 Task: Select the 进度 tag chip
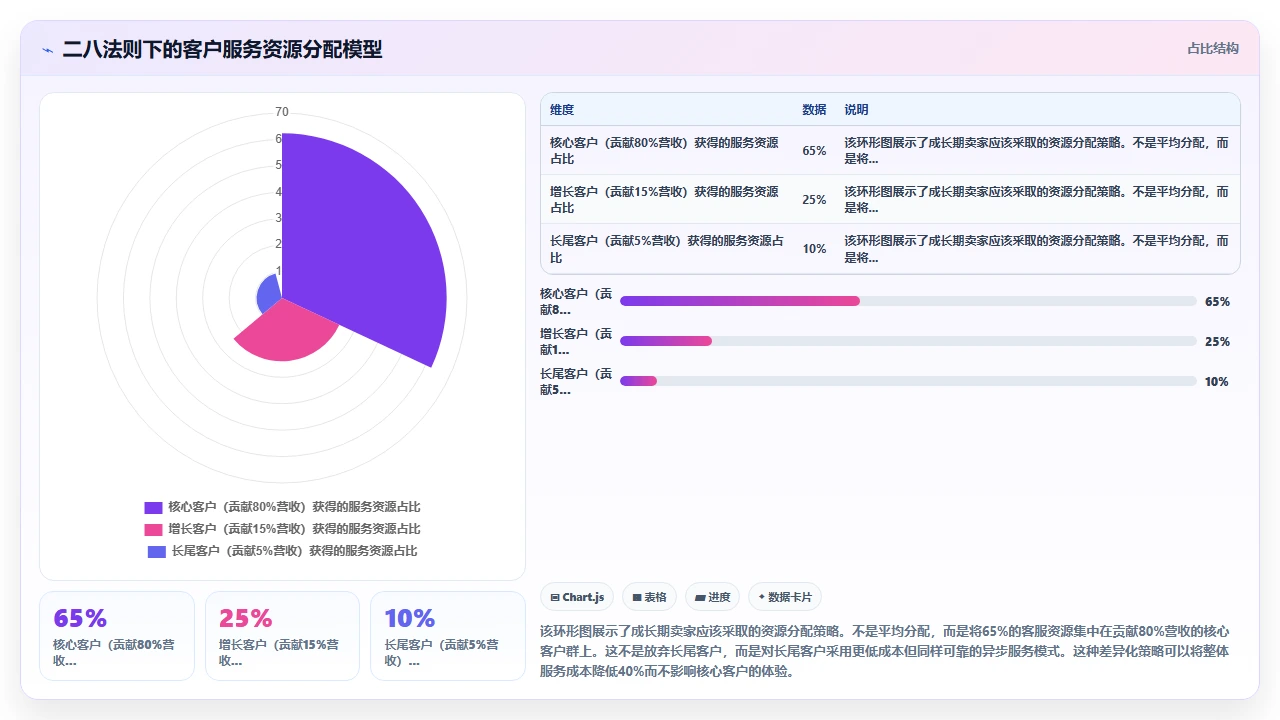(x=712, y=597)
